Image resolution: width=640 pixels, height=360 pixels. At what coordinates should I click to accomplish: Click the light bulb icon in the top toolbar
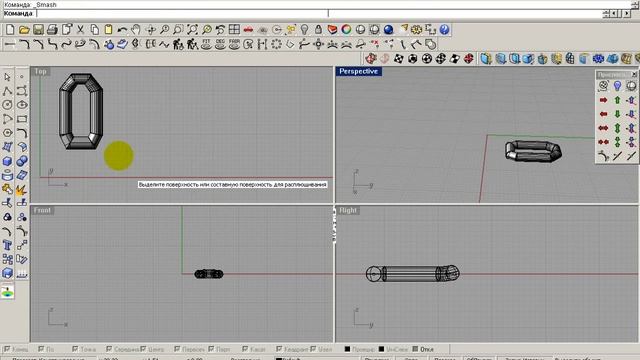tap(304, 29)
